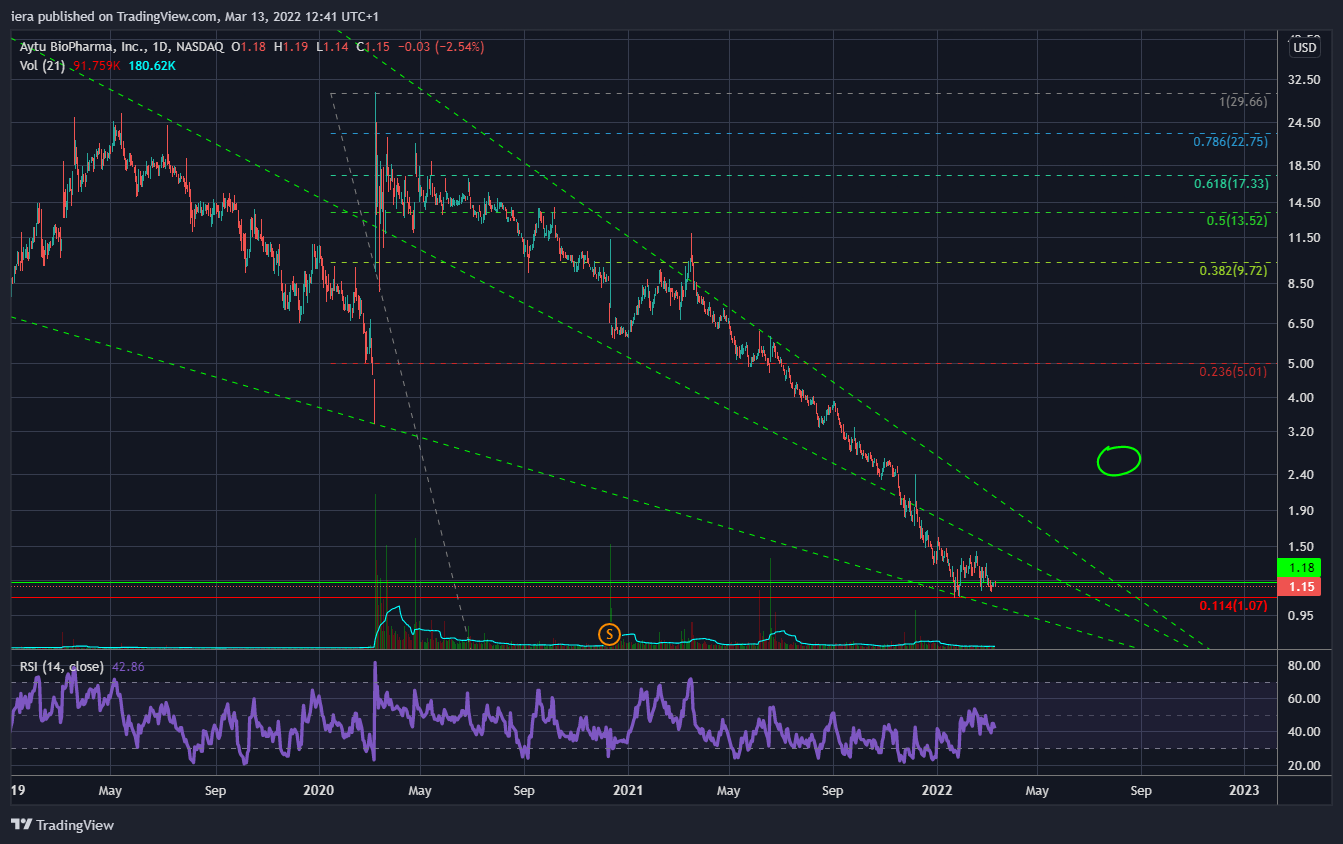The image size is (1343, 844).
Task: Select the low value L1.14
Action: point(333,47)
